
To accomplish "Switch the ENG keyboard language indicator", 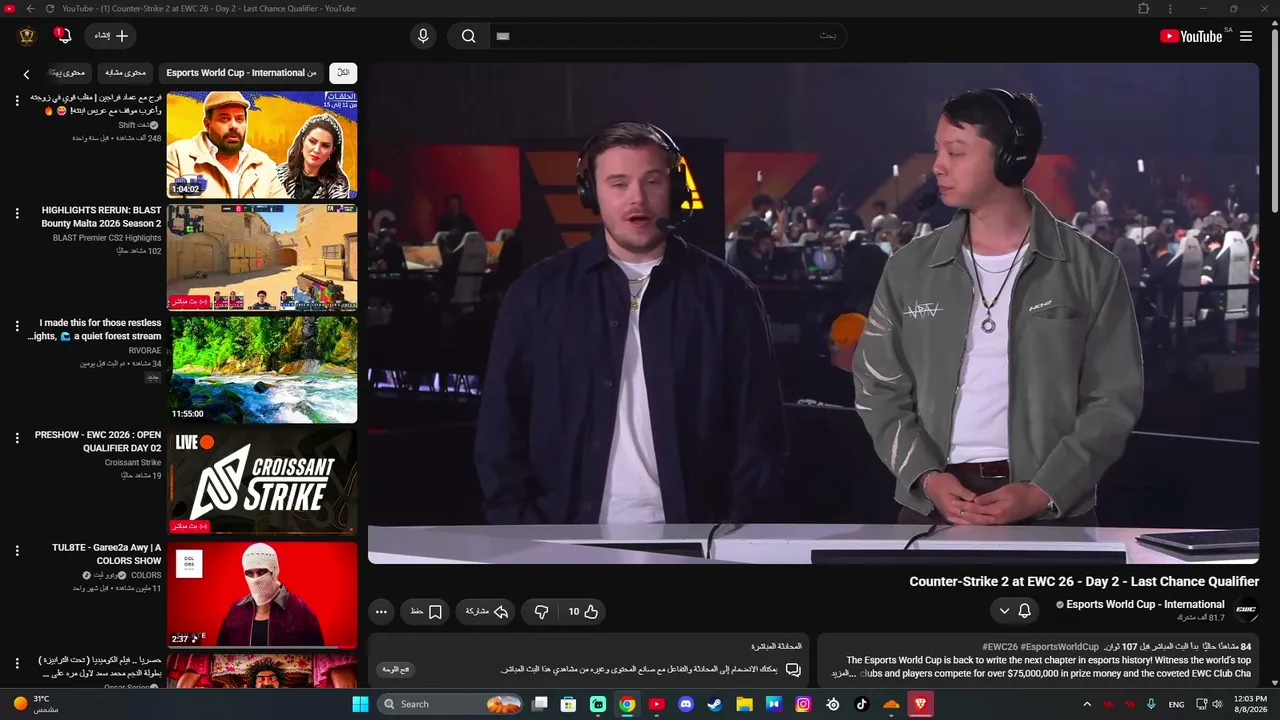I will click(x=1177, y=704).
